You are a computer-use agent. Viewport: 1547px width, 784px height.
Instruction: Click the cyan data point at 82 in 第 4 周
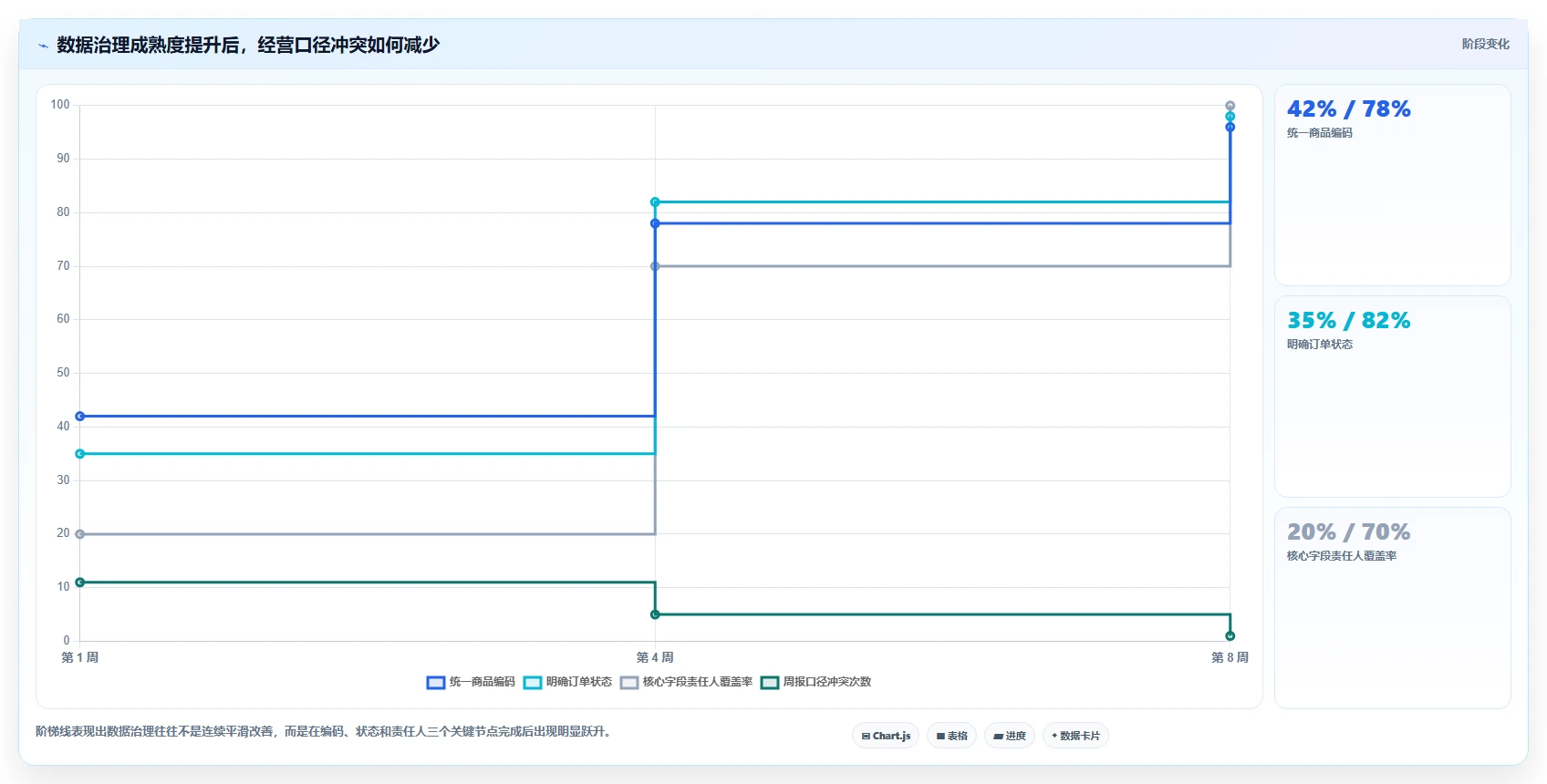pyautogui.click(x=655, y=202)
